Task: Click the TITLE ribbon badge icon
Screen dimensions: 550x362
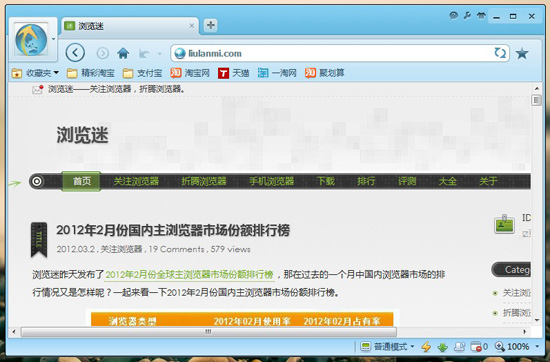Action: click(39, 240)
